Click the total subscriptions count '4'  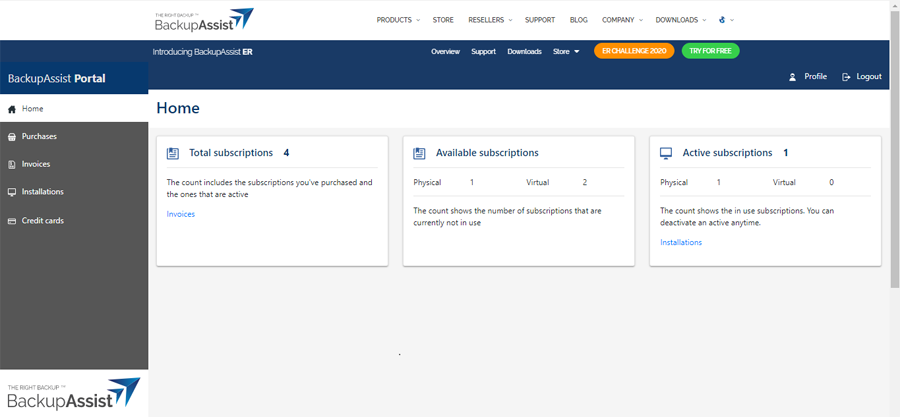coord(286,153)
